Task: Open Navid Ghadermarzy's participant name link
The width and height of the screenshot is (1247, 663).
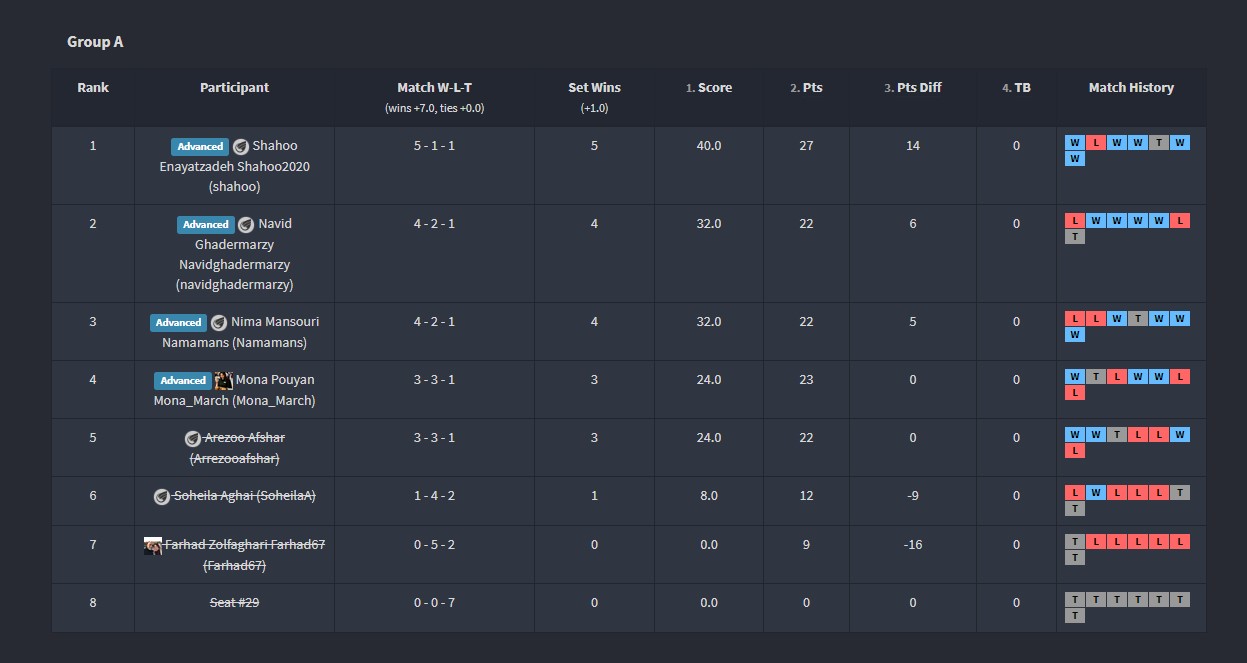Action: [x=235, y=254]
